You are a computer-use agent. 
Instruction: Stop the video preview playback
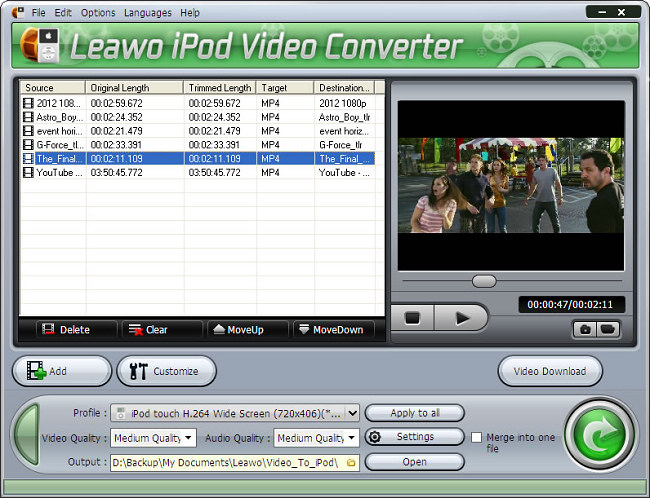click(x=412, y=318)
